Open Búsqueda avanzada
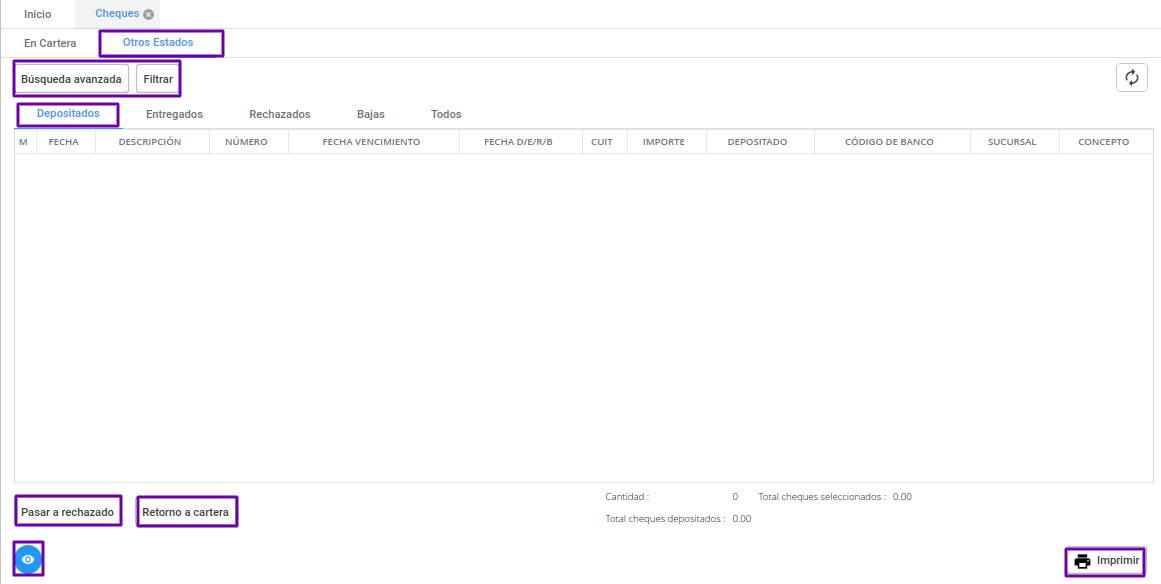1161x584 pixels. click(71, 78)
